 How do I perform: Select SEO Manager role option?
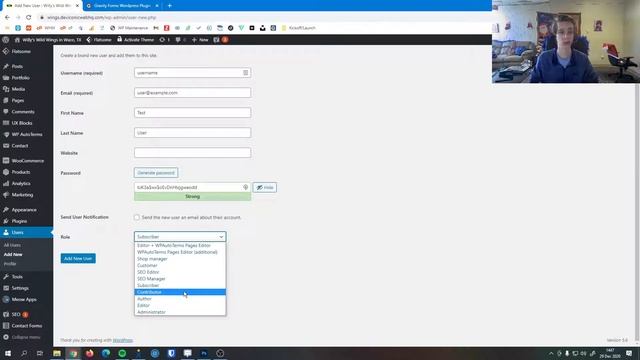click(x=180, y=279)
